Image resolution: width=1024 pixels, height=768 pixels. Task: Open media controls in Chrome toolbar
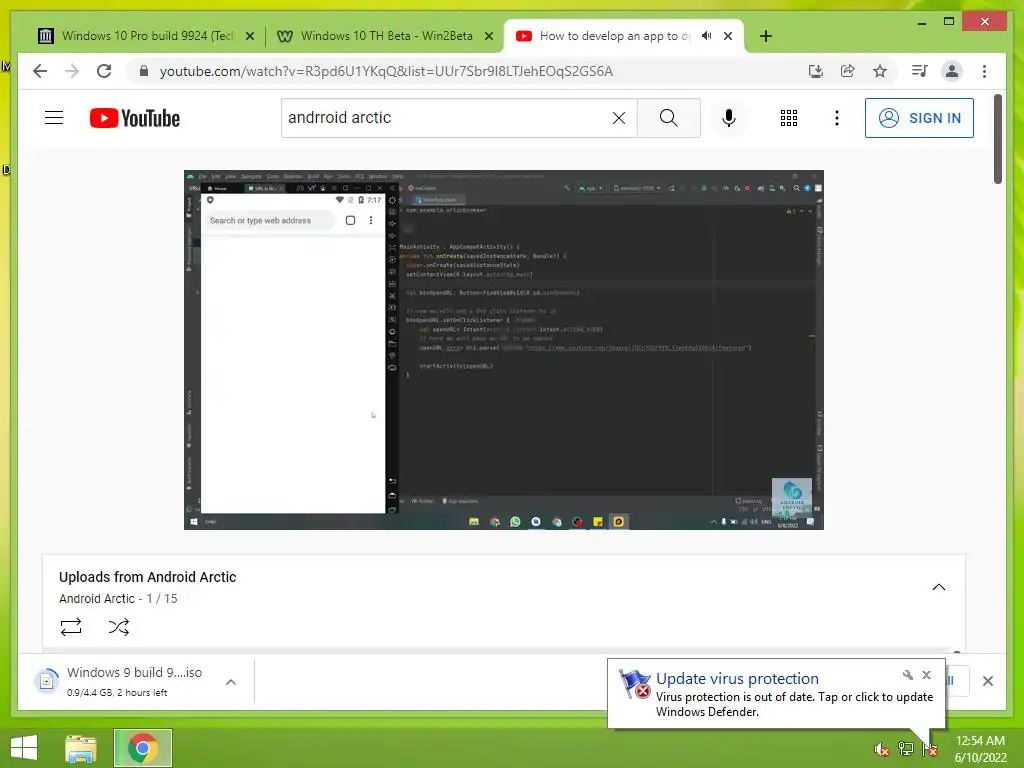click(919, 71)
